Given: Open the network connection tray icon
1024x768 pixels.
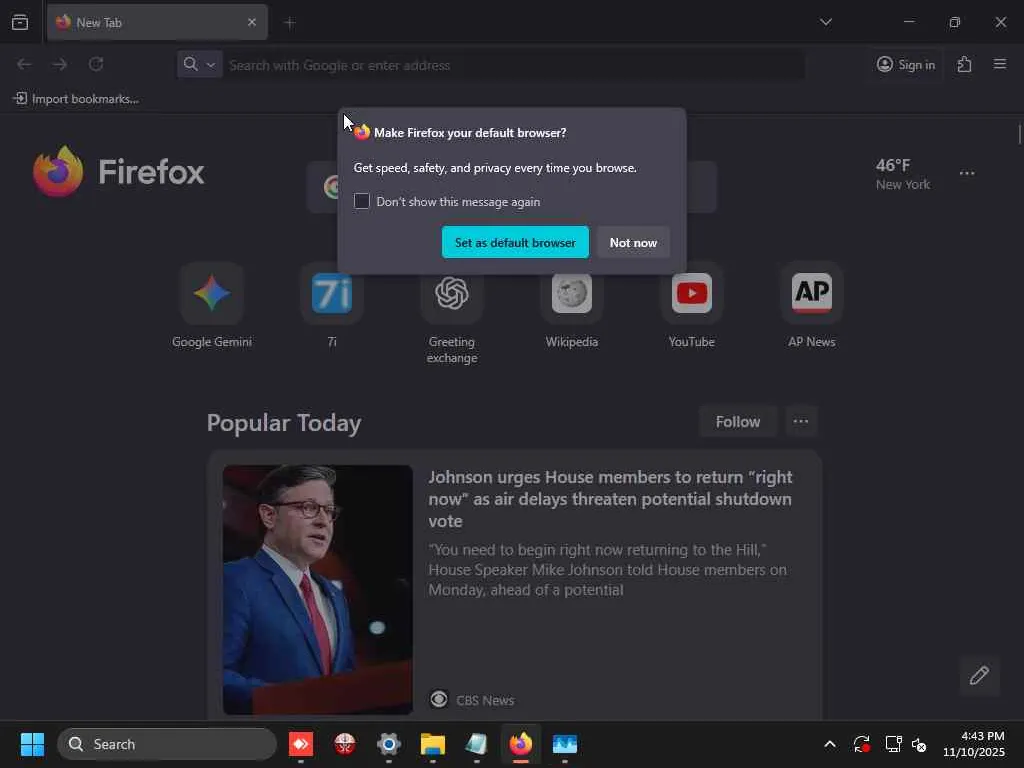Looking at the screenshot, I should (893, 744).
